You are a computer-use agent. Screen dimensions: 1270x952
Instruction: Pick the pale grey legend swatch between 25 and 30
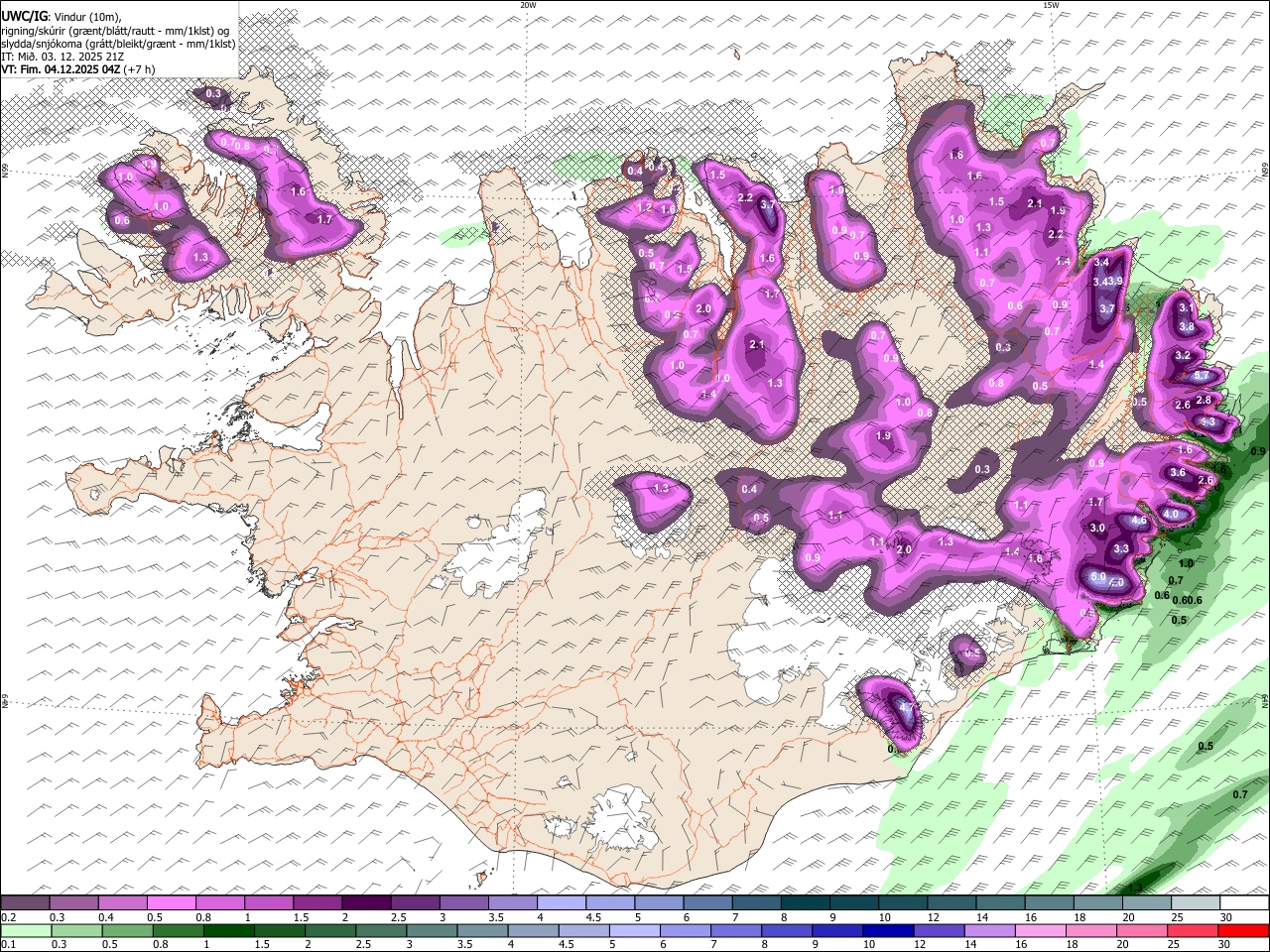tap(1195, 902)
